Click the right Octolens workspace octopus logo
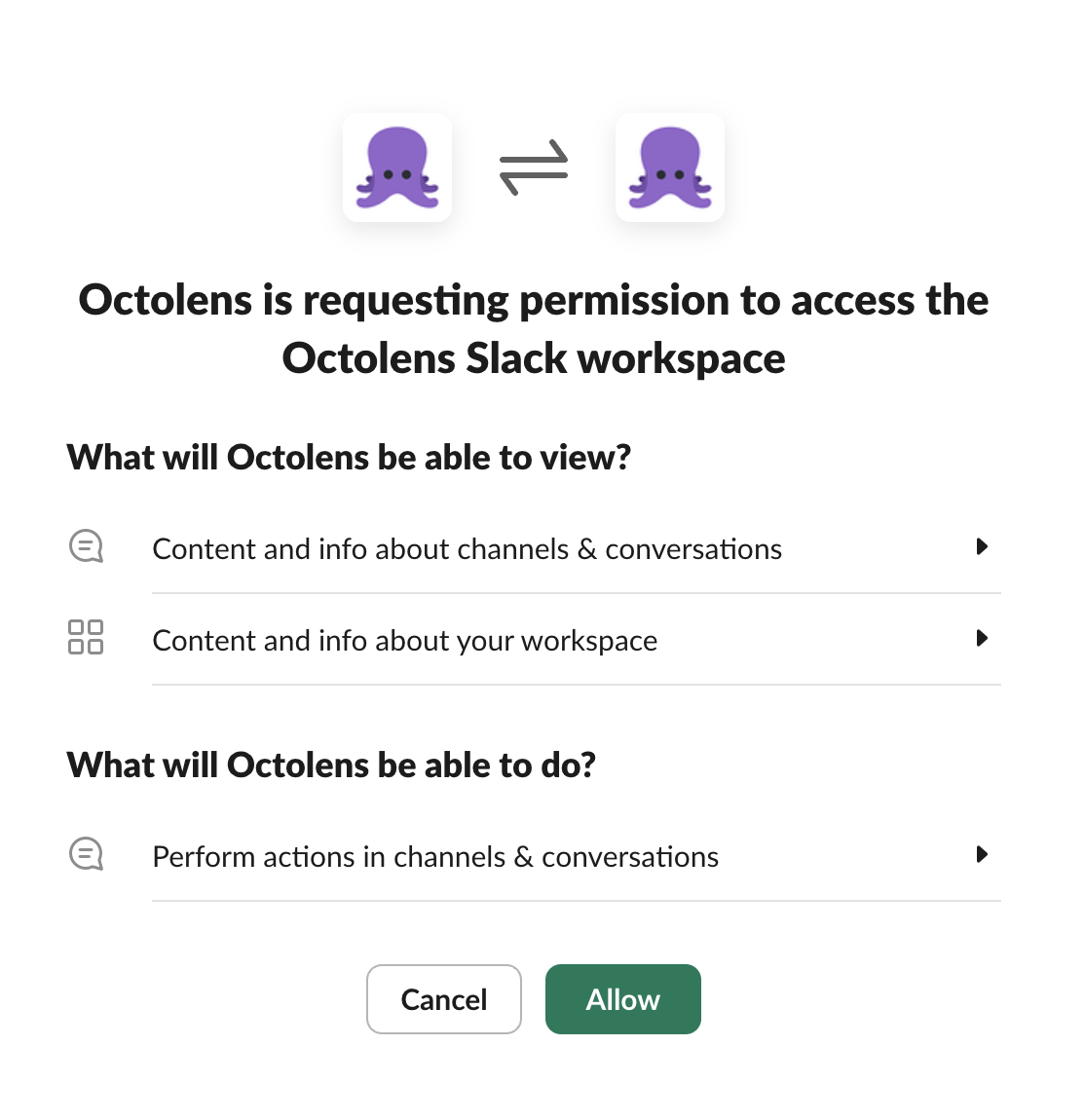Viewport: 1085px width, 1120px height. point(670,168)
